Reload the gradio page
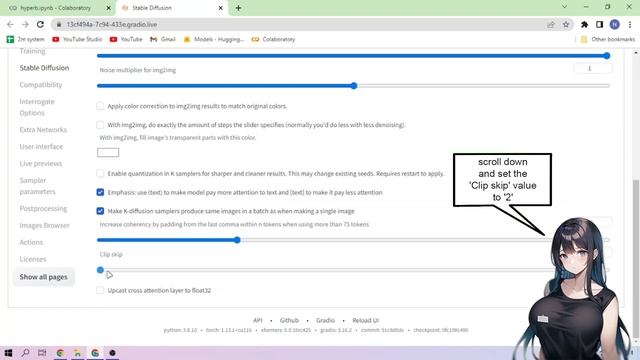The width and height of the screenshot is (640, 360). click(x=40, y=24)
